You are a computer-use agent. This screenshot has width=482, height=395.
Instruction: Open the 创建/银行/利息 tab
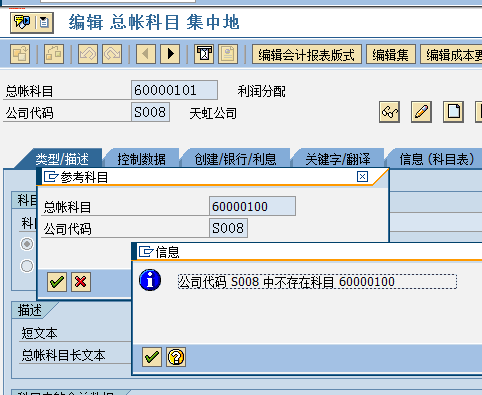pyautogui.click(x=235, y=159)
